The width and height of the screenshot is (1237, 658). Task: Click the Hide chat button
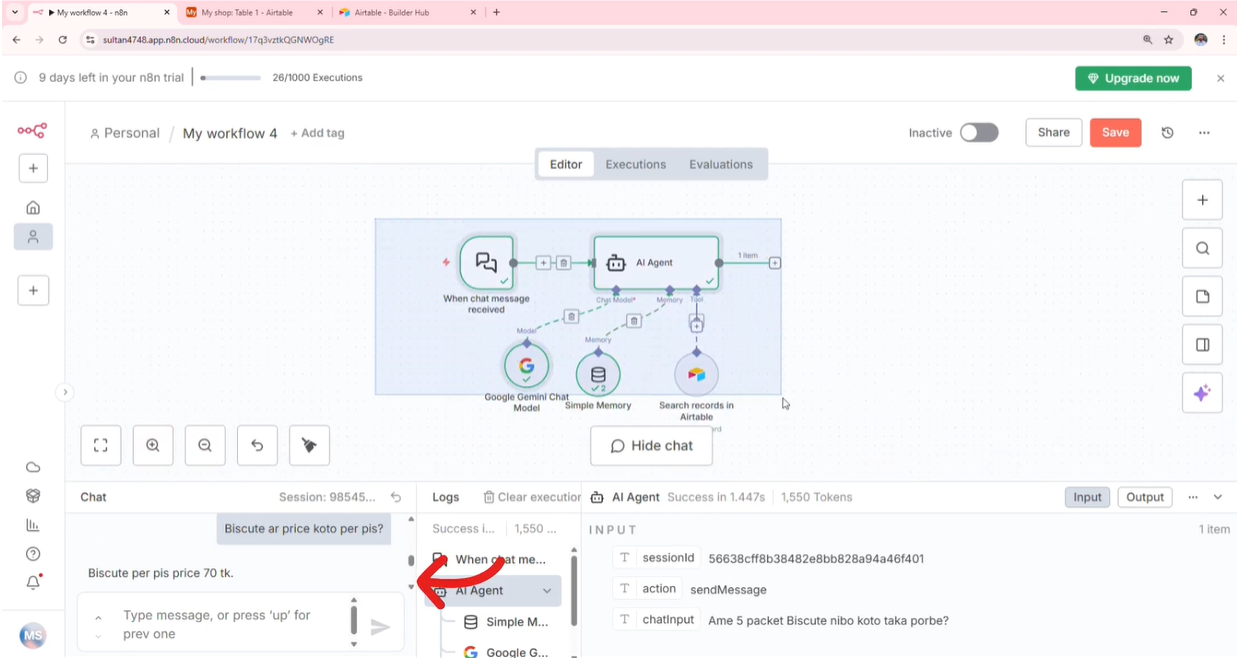651,446
